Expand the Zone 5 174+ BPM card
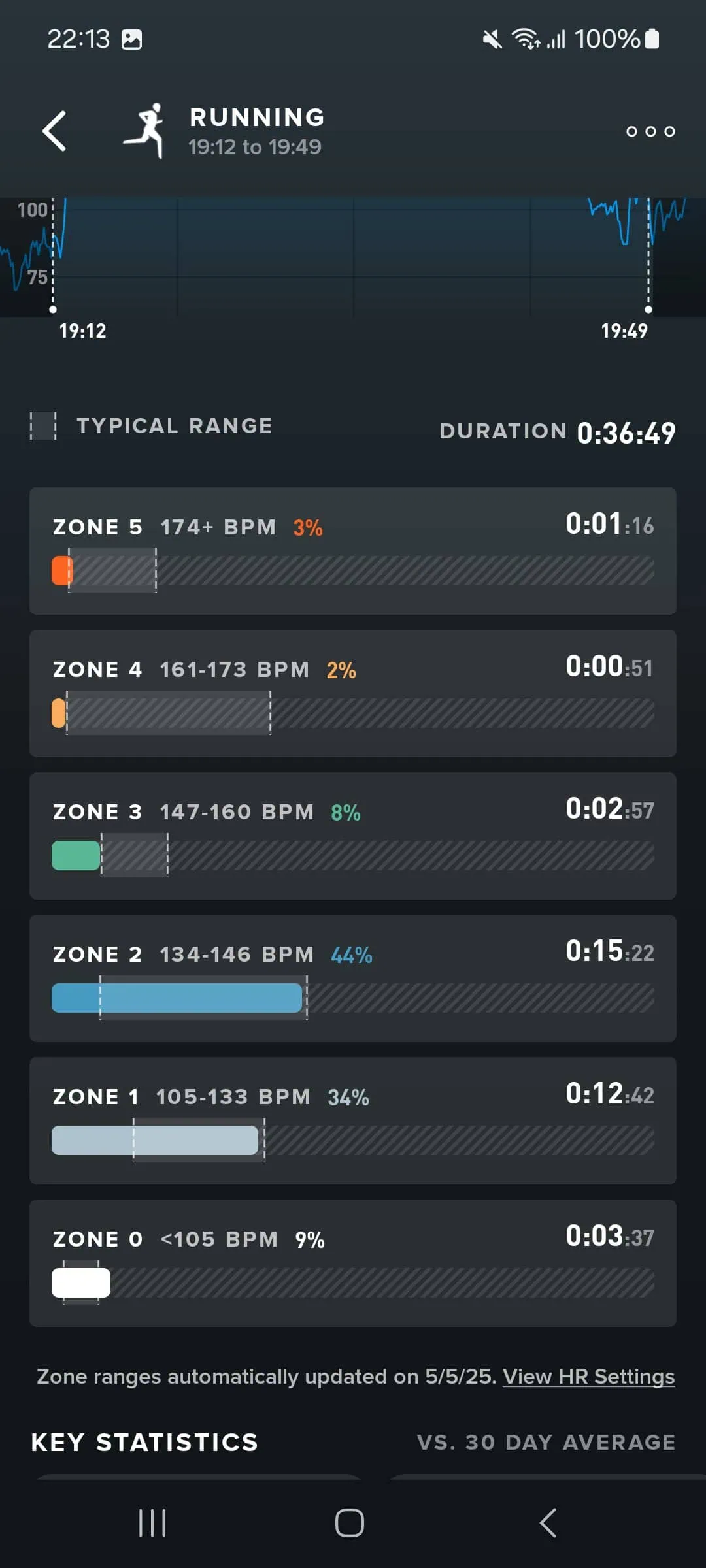The width and height of the screenshot is (706, 1568). pos(353,551)
